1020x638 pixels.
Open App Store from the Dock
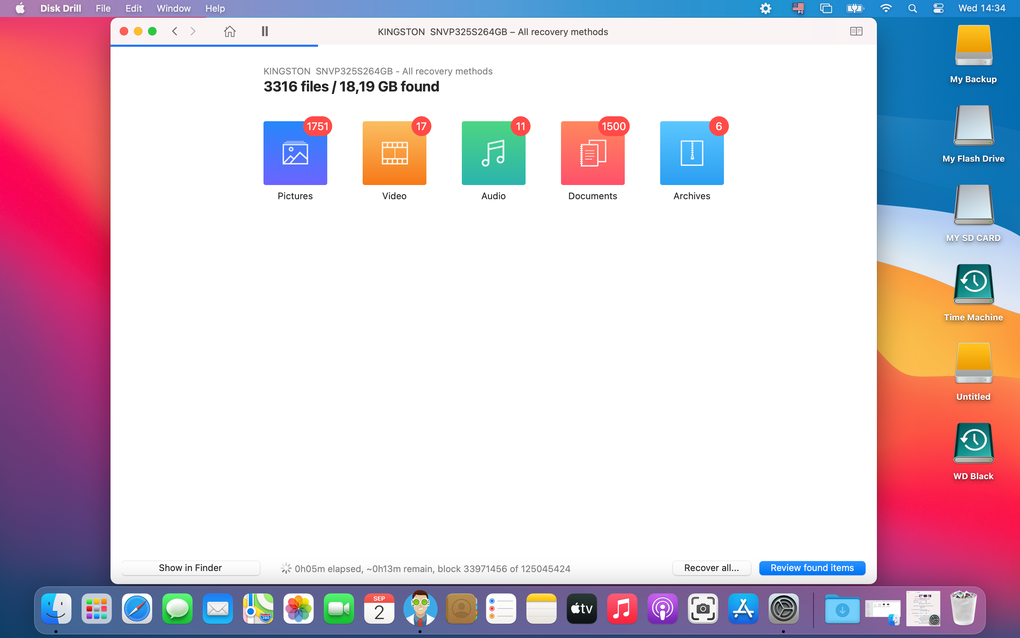pyautogui.click(x=744, y=609)
